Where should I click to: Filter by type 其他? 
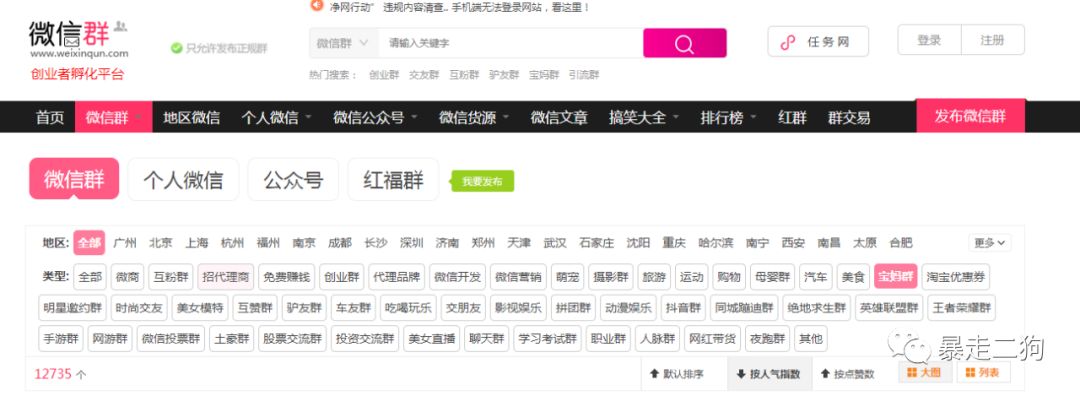pyautogui.click(x=810, y=339)
